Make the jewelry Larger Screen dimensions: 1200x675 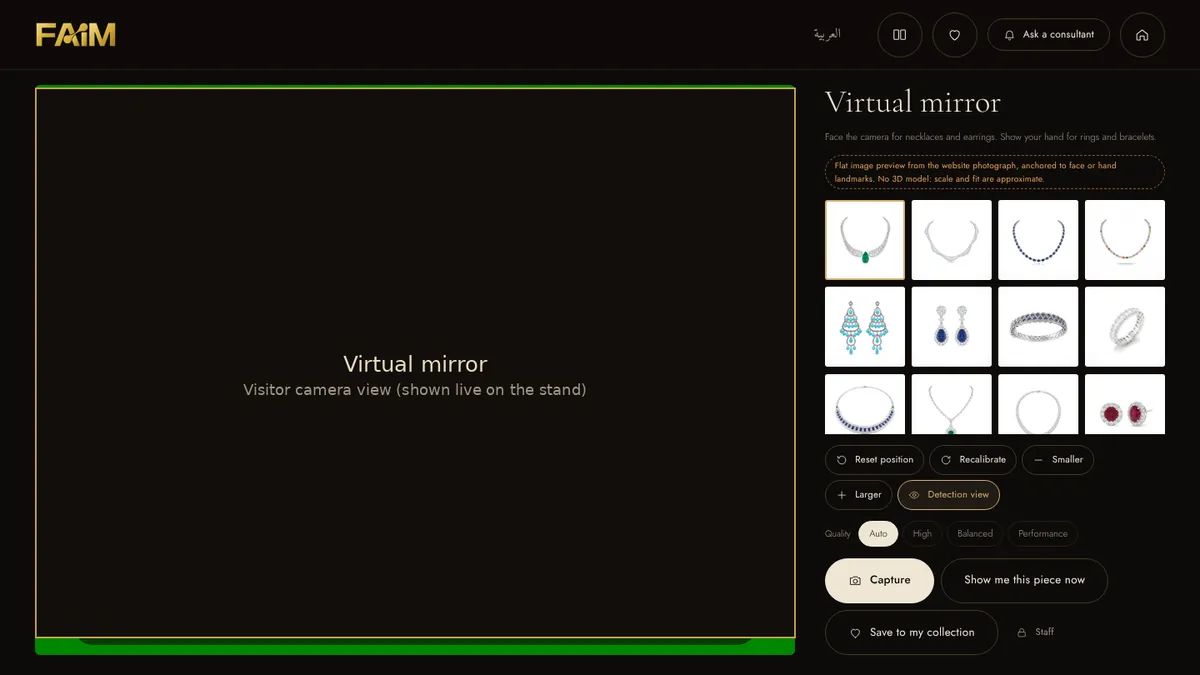[859, 495]
